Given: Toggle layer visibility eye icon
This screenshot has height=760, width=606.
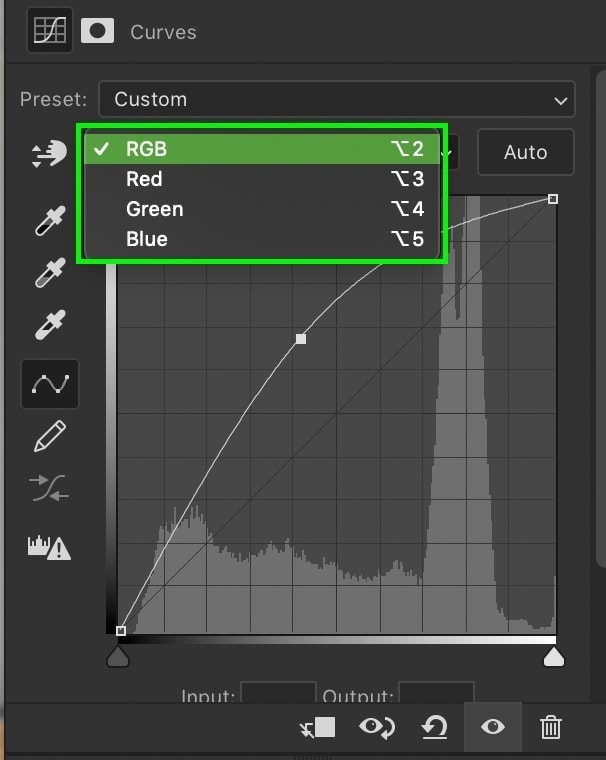Looking at the screenshot, I should (x=493, y=727).
